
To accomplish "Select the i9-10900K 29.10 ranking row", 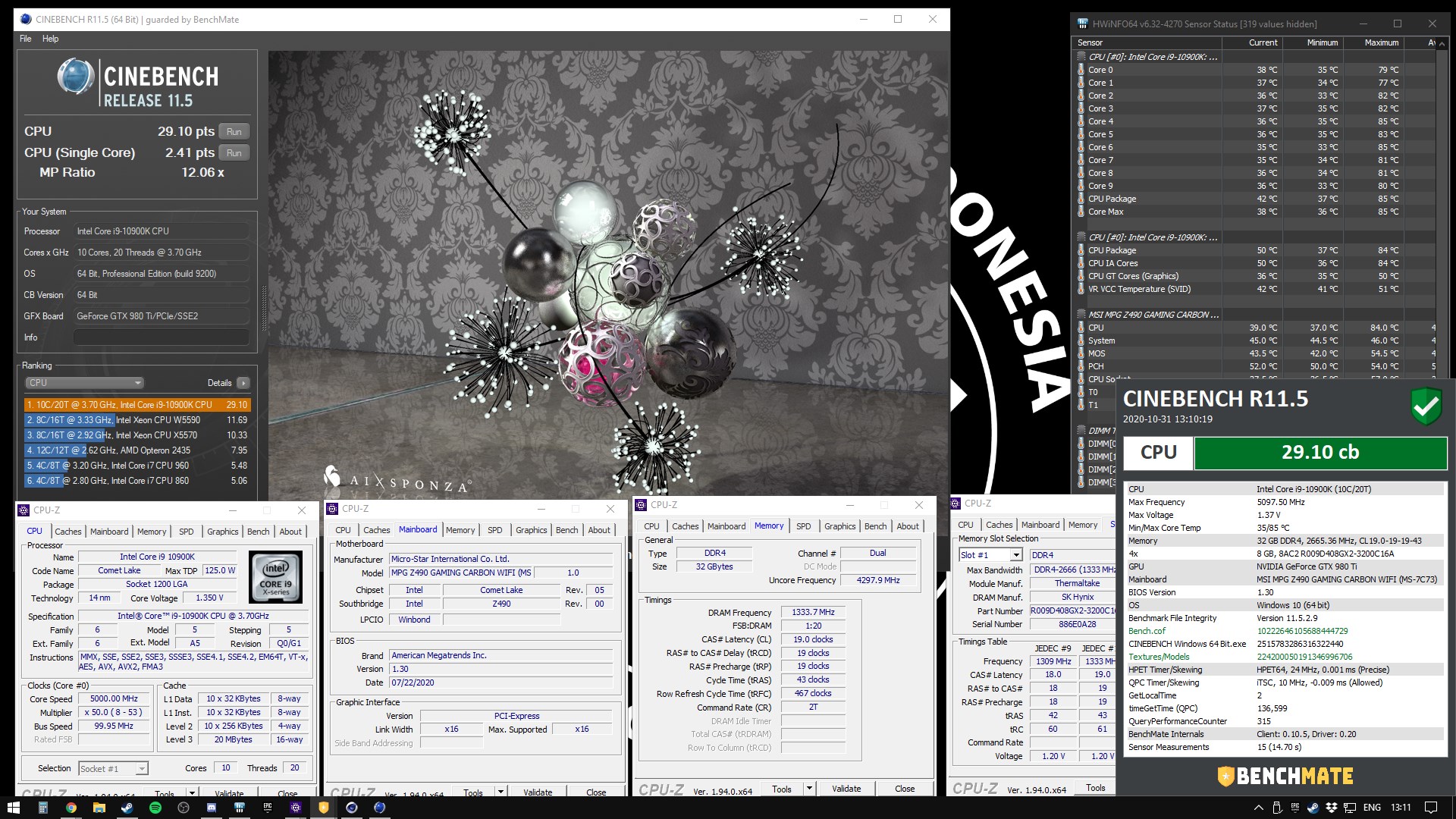I will coord(136,405).
